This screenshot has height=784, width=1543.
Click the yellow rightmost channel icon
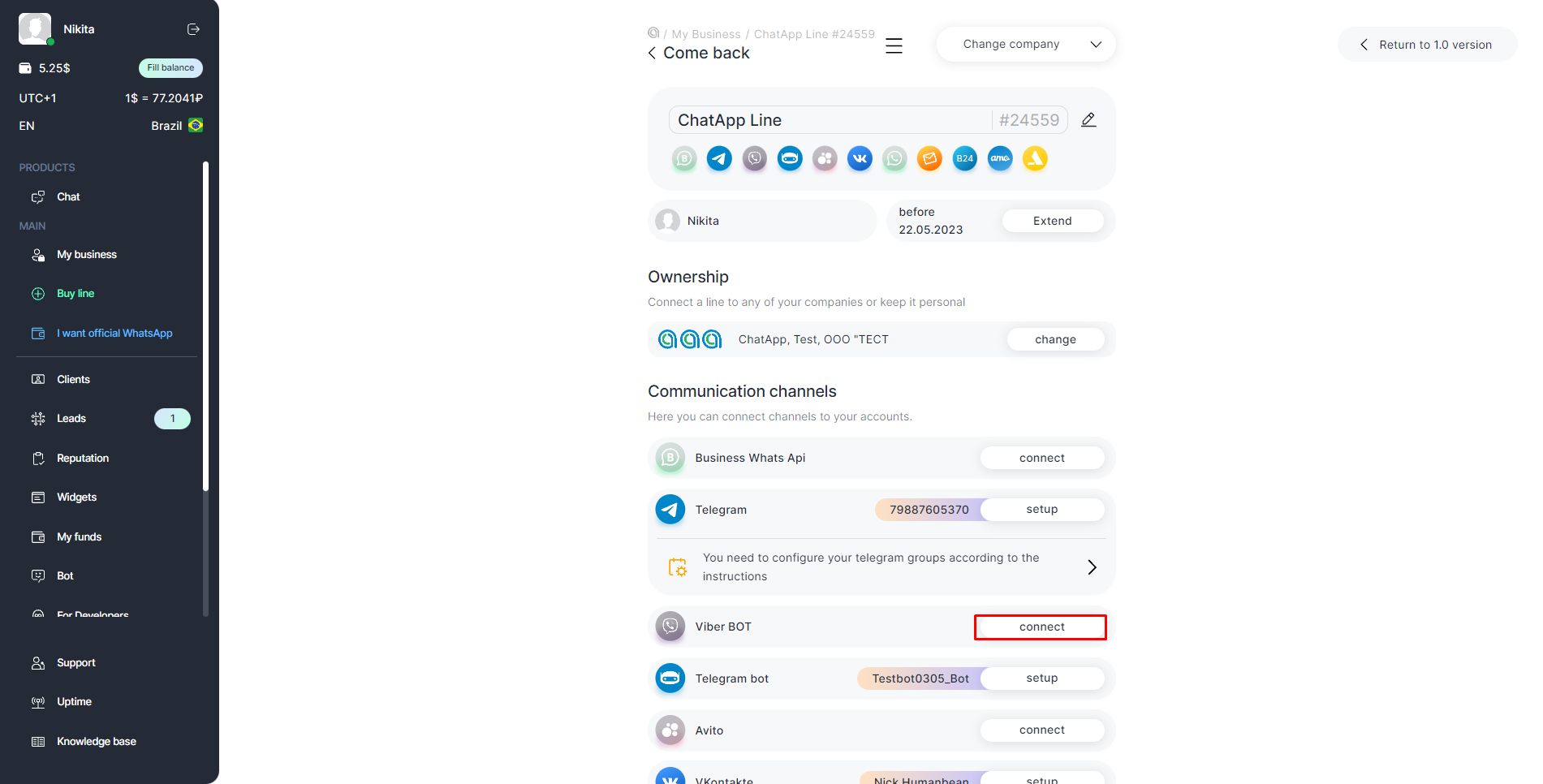point(1035,159)
